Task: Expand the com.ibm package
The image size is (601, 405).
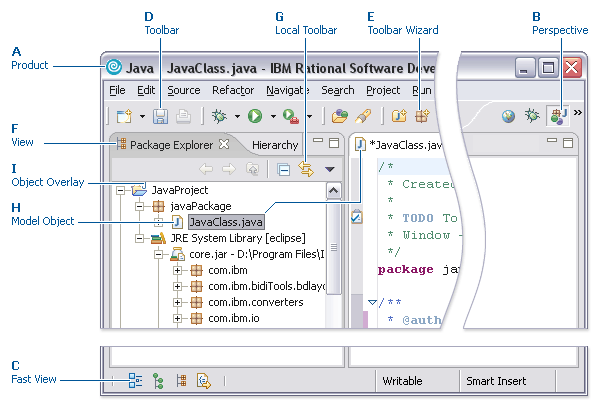Action: point(177,271)
